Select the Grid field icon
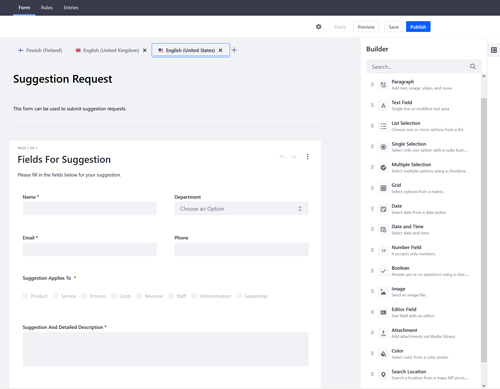 [x=383, y=188]
